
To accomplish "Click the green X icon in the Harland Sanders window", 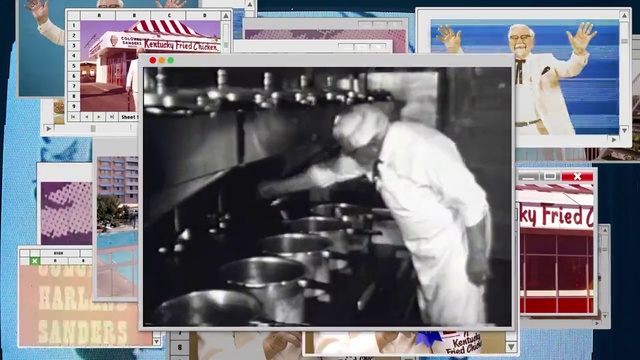I will 35,261.
